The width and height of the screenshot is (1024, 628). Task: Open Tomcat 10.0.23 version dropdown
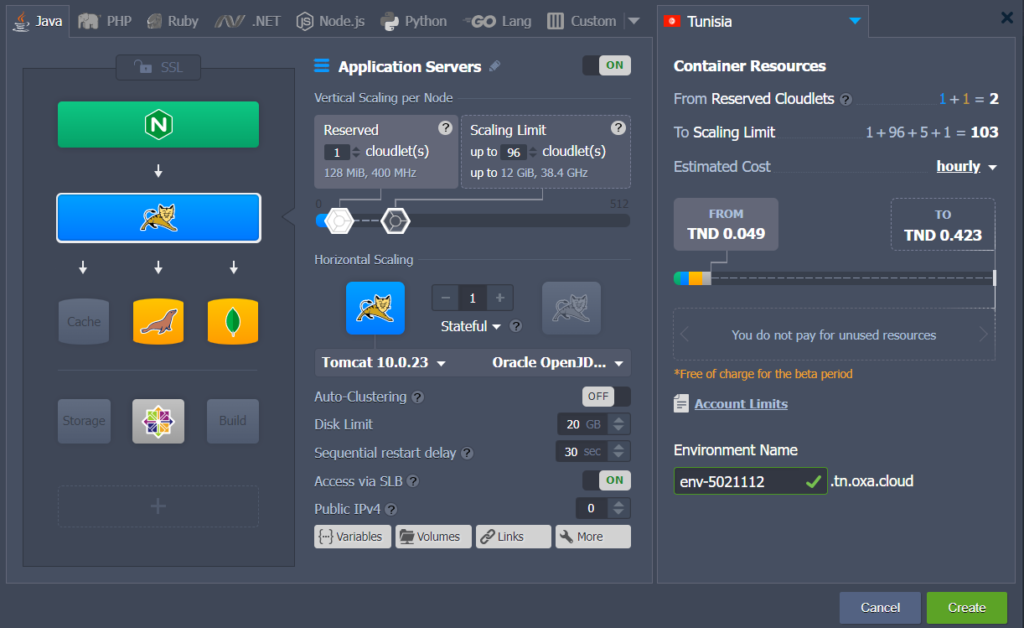[384, 362]
